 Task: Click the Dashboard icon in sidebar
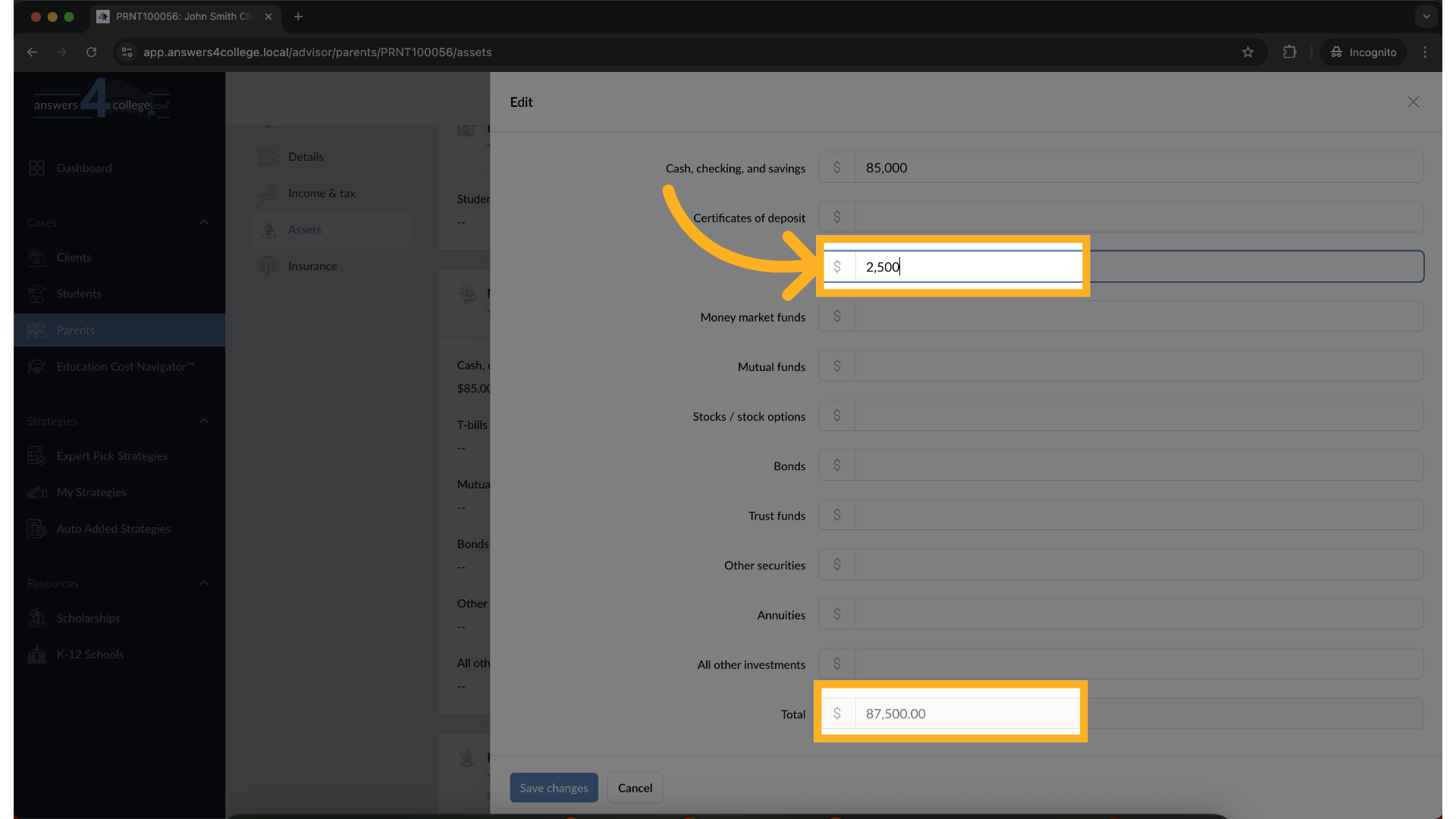[36, 168]
